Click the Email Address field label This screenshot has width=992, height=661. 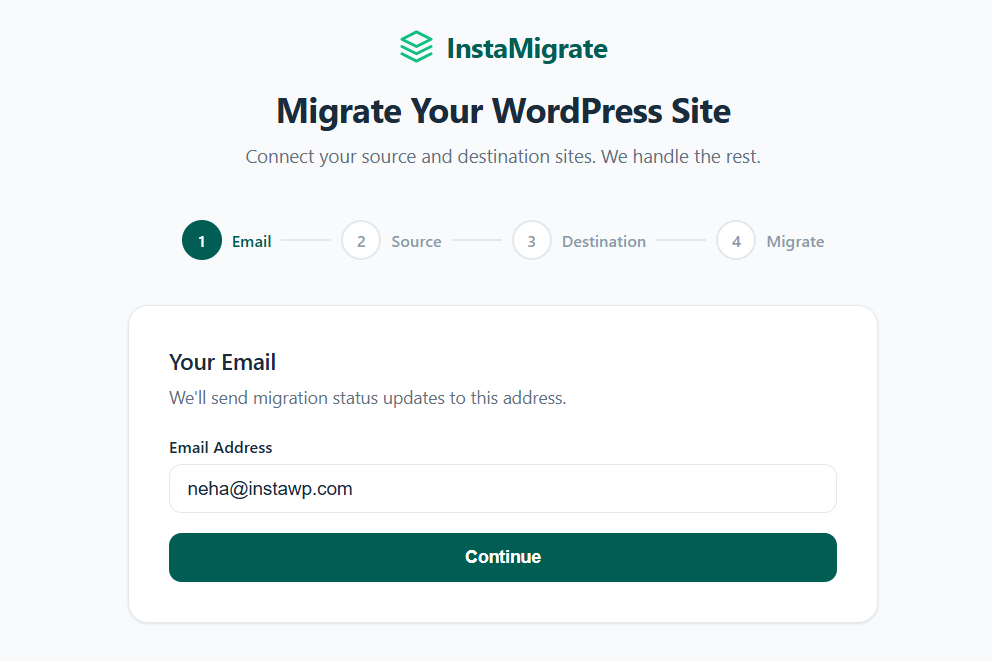click(x=221, y=448)
